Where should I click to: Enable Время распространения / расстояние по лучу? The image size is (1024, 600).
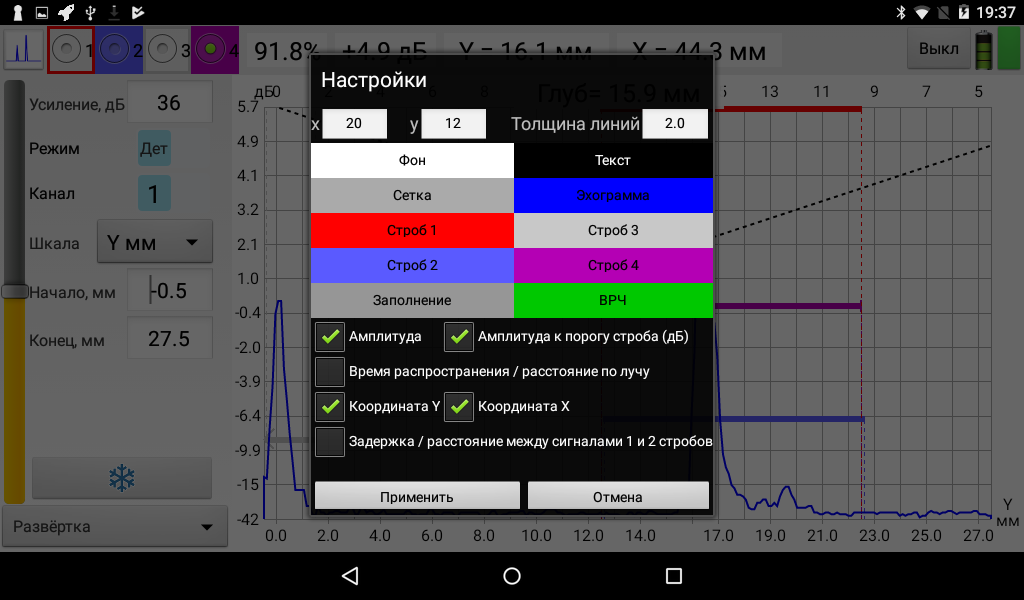pyautogui.click(x=330, y=371)
